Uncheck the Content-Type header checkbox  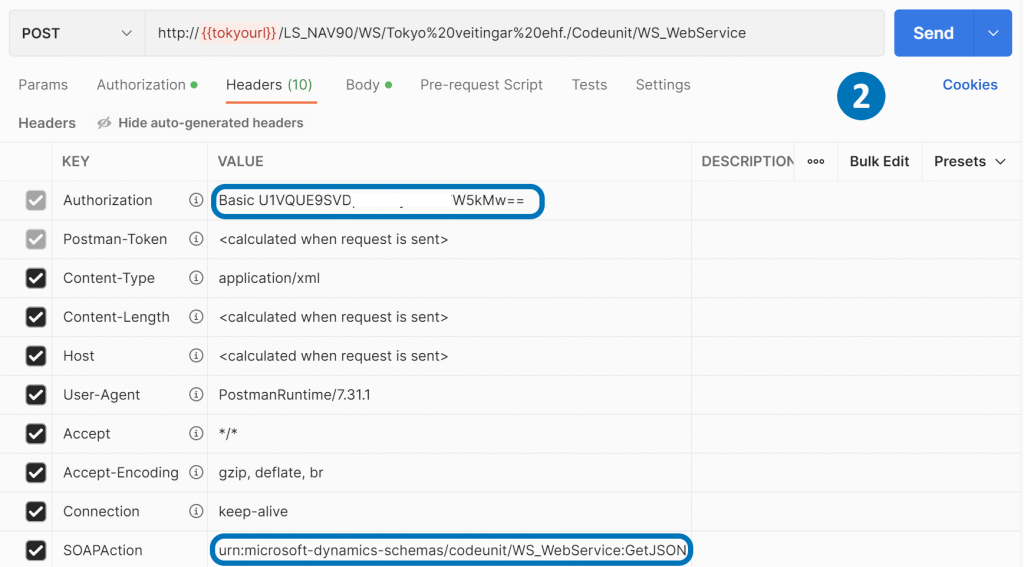click(x=36, y=279)
